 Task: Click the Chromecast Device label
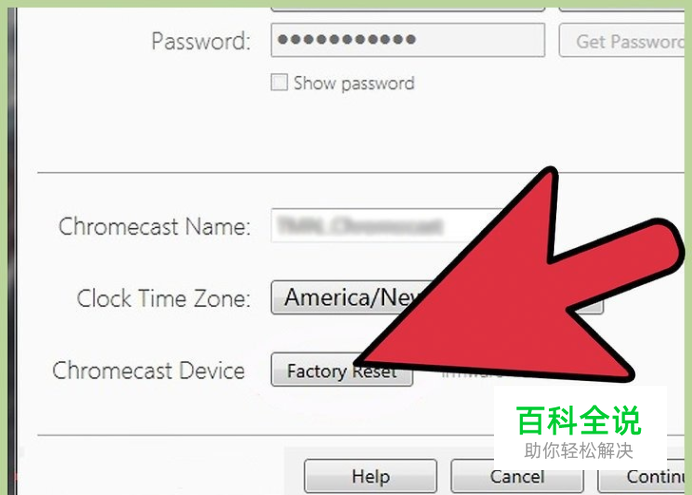[148, 370]
